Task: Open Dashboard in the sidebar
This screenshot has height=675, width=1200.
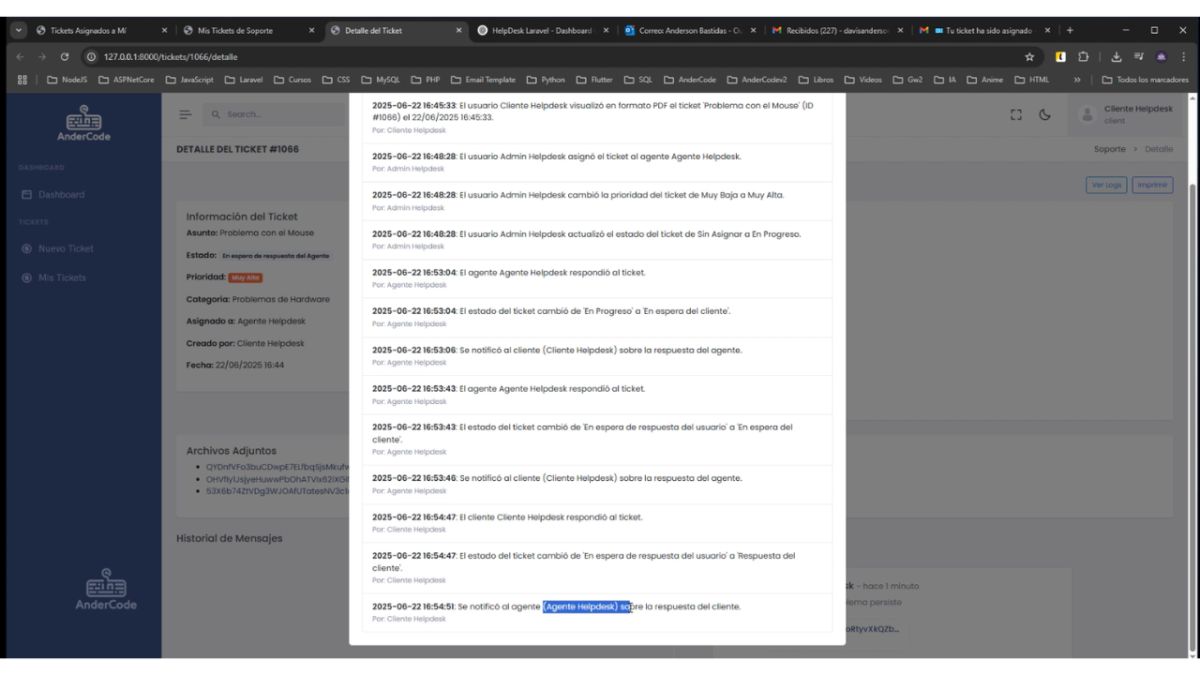Action: [60, 195]
